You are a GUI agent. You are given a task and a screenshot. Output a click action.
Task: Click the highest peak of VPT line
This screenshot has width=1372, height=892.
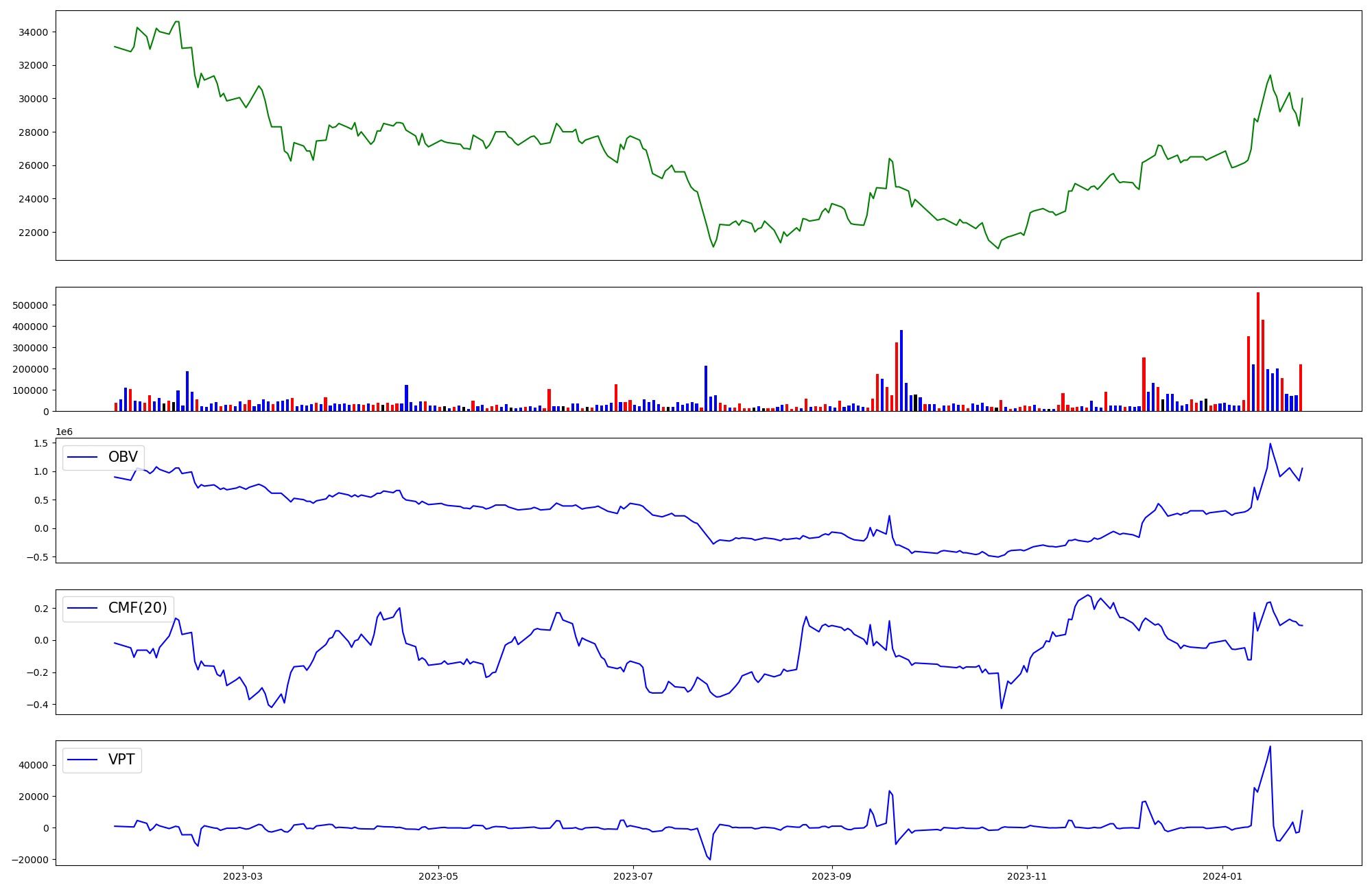tap(1270, 747)
